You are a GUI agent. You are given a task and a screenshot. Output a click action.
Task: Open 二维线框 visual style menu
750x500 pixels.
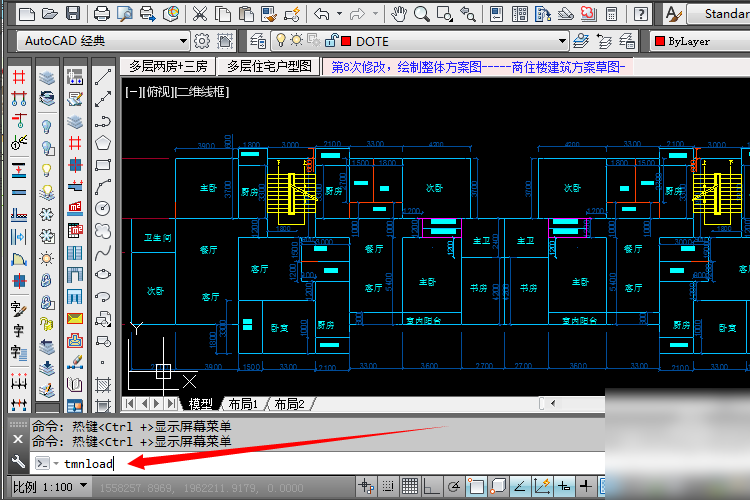click(203, 92)
